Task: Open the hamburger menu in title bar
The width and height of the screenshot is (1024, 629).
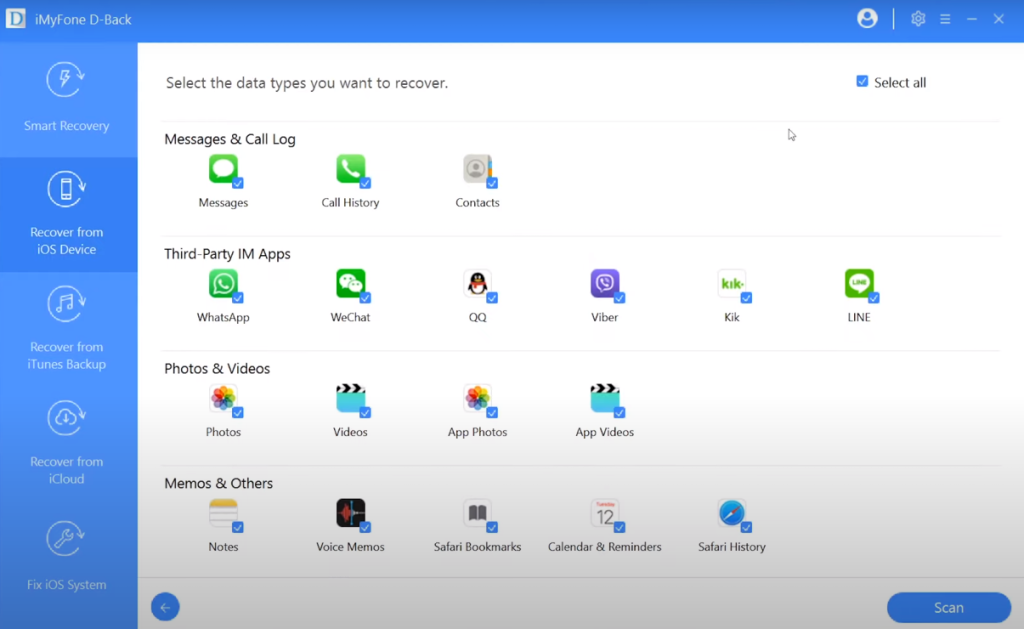Action: [945, 19]
